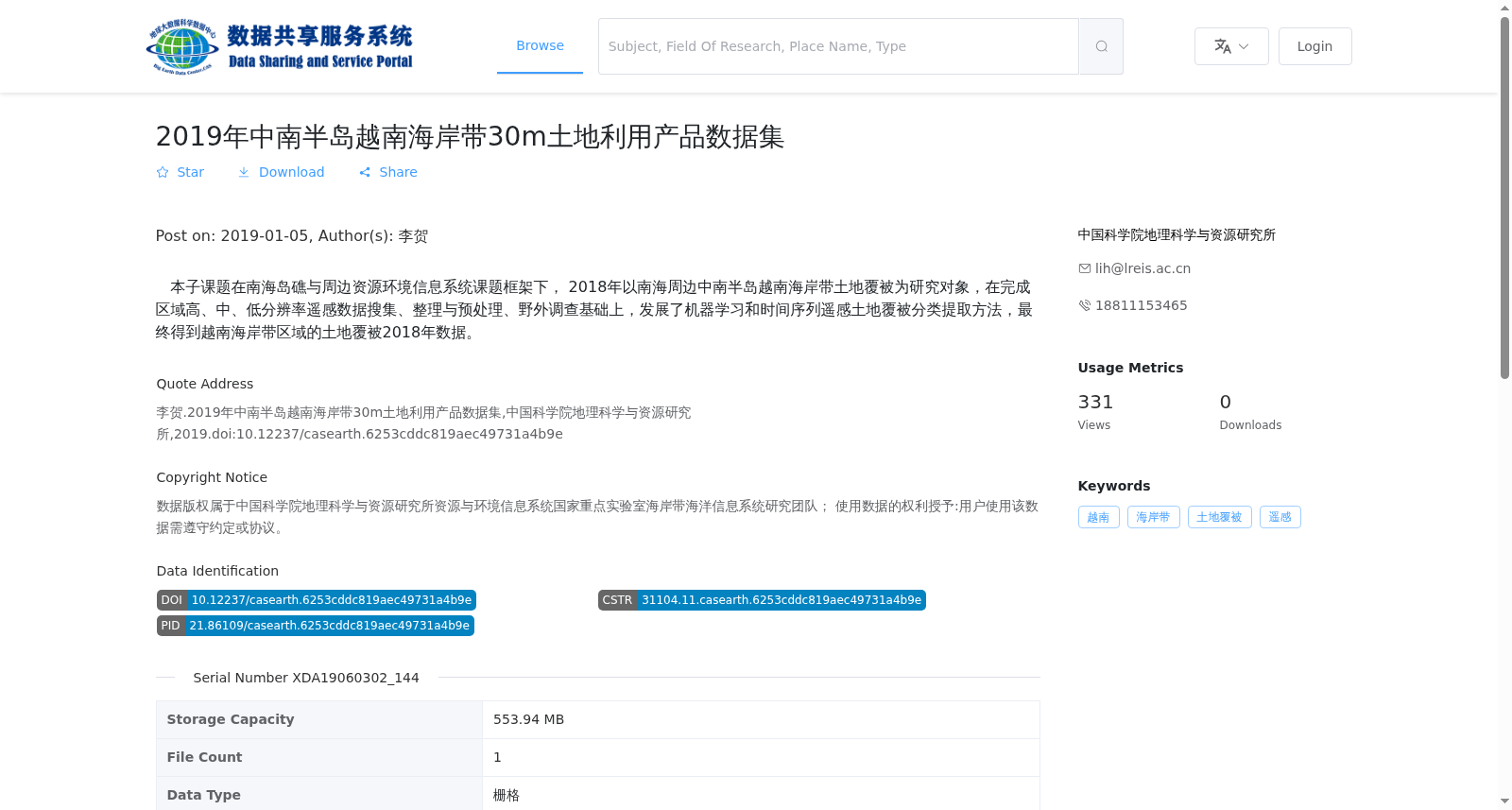
Task: Select the 遥感 keyword tag
Action: [1280, 517]
